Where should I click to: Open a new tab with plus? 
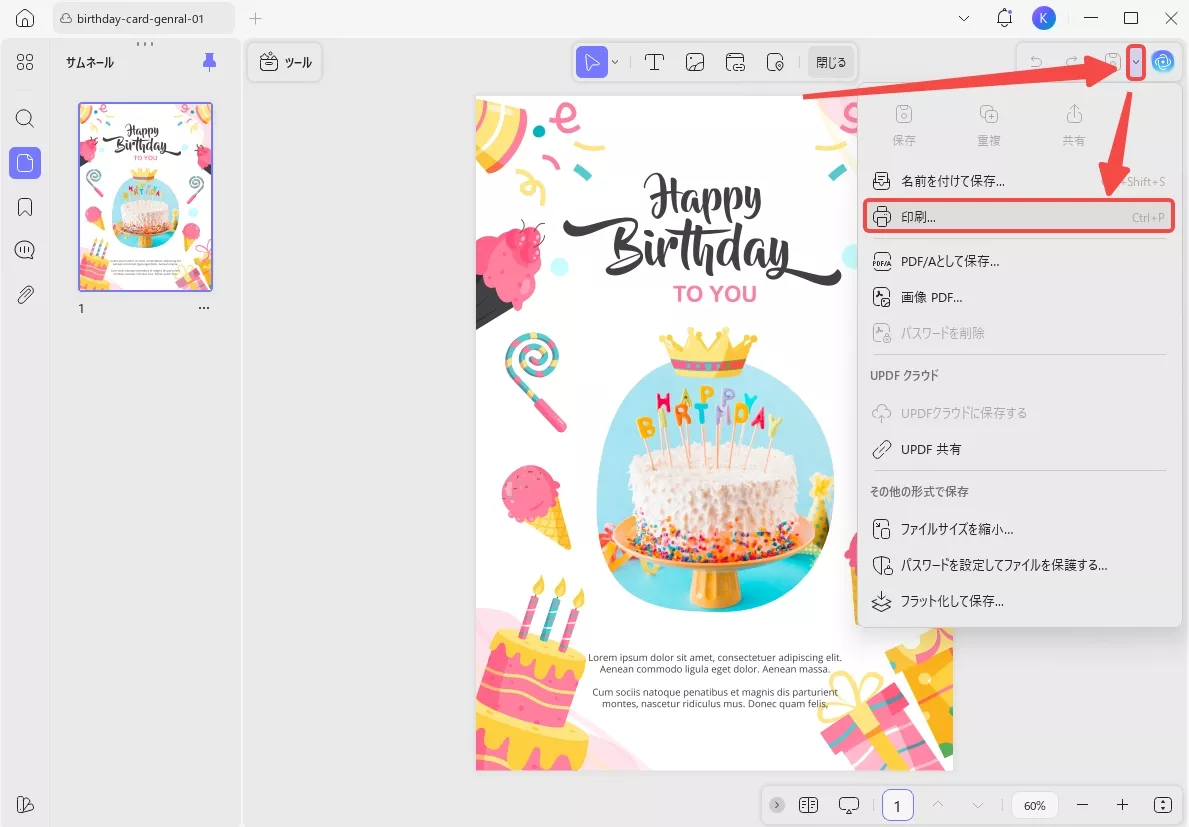[256, 18]
